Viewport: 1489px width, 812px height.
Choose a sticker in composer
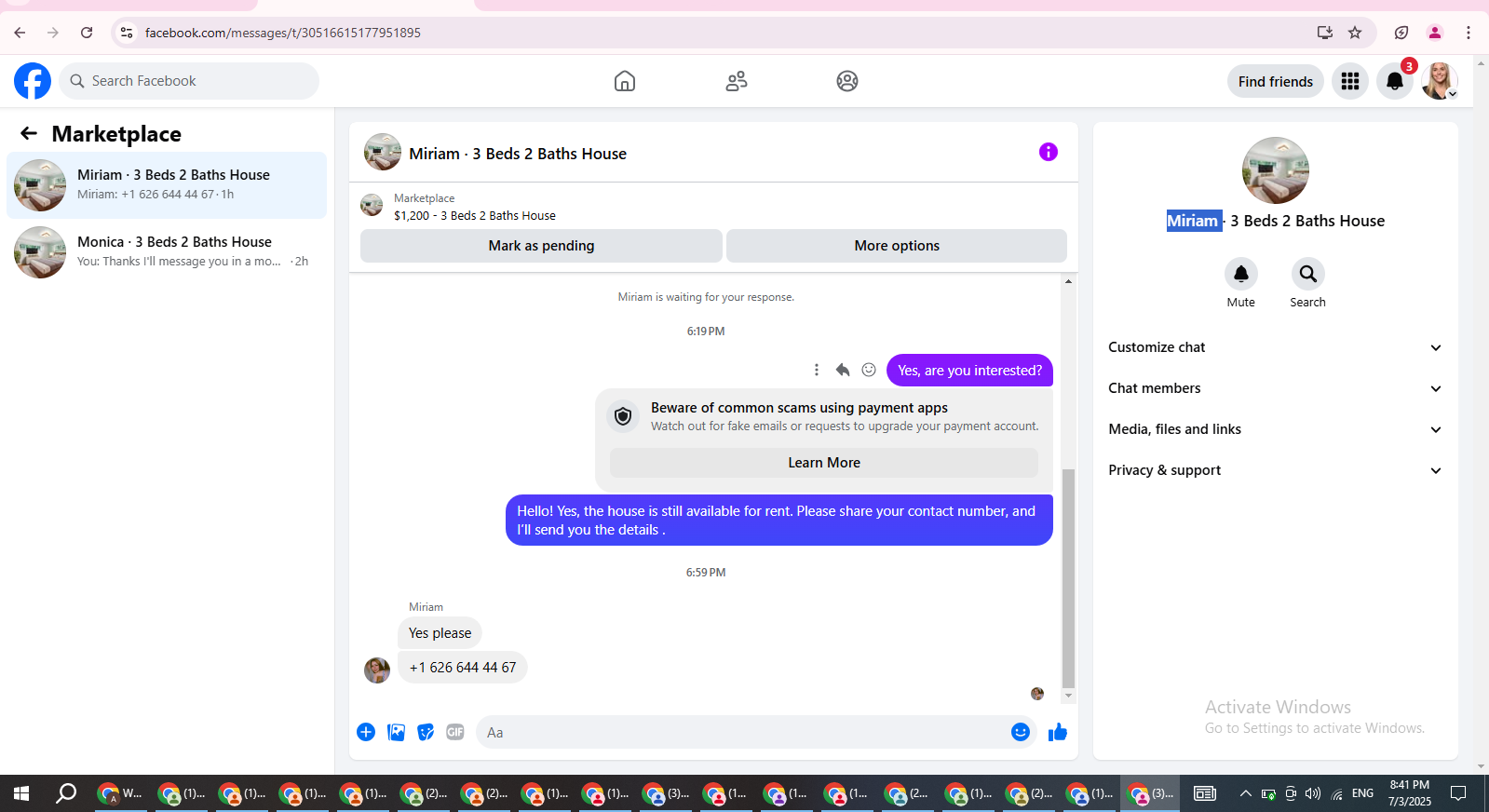point(426,732)
